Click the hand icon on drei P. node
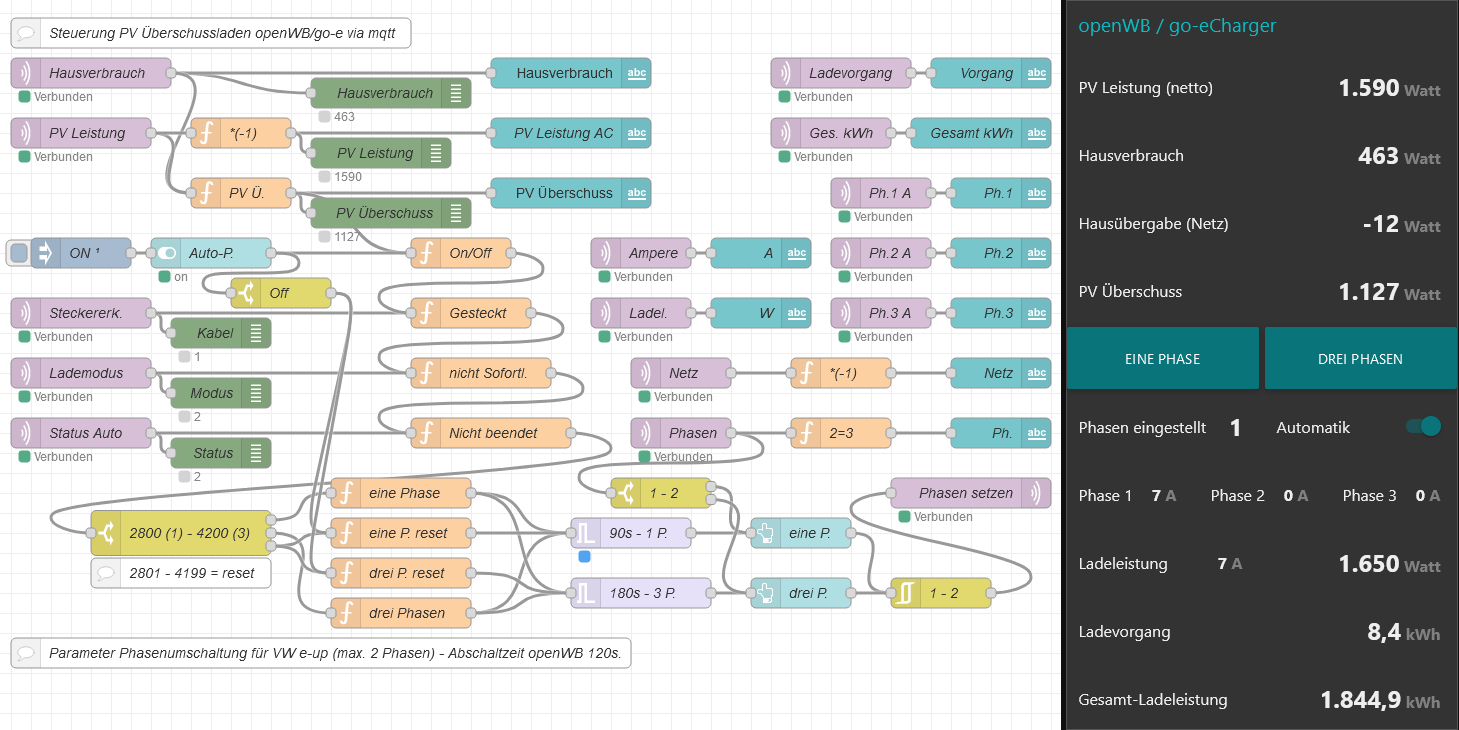 [766, 593]
